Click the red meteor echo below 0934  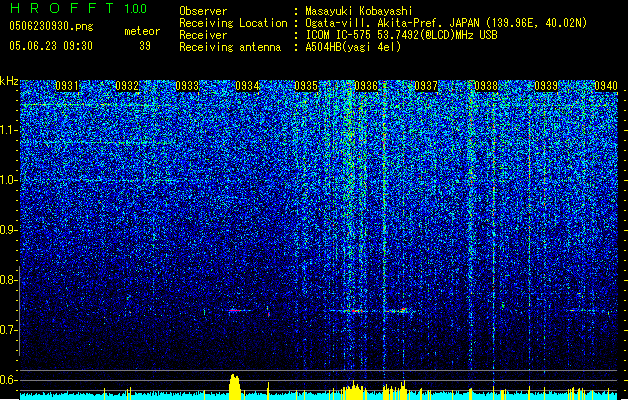click(235, 310)
